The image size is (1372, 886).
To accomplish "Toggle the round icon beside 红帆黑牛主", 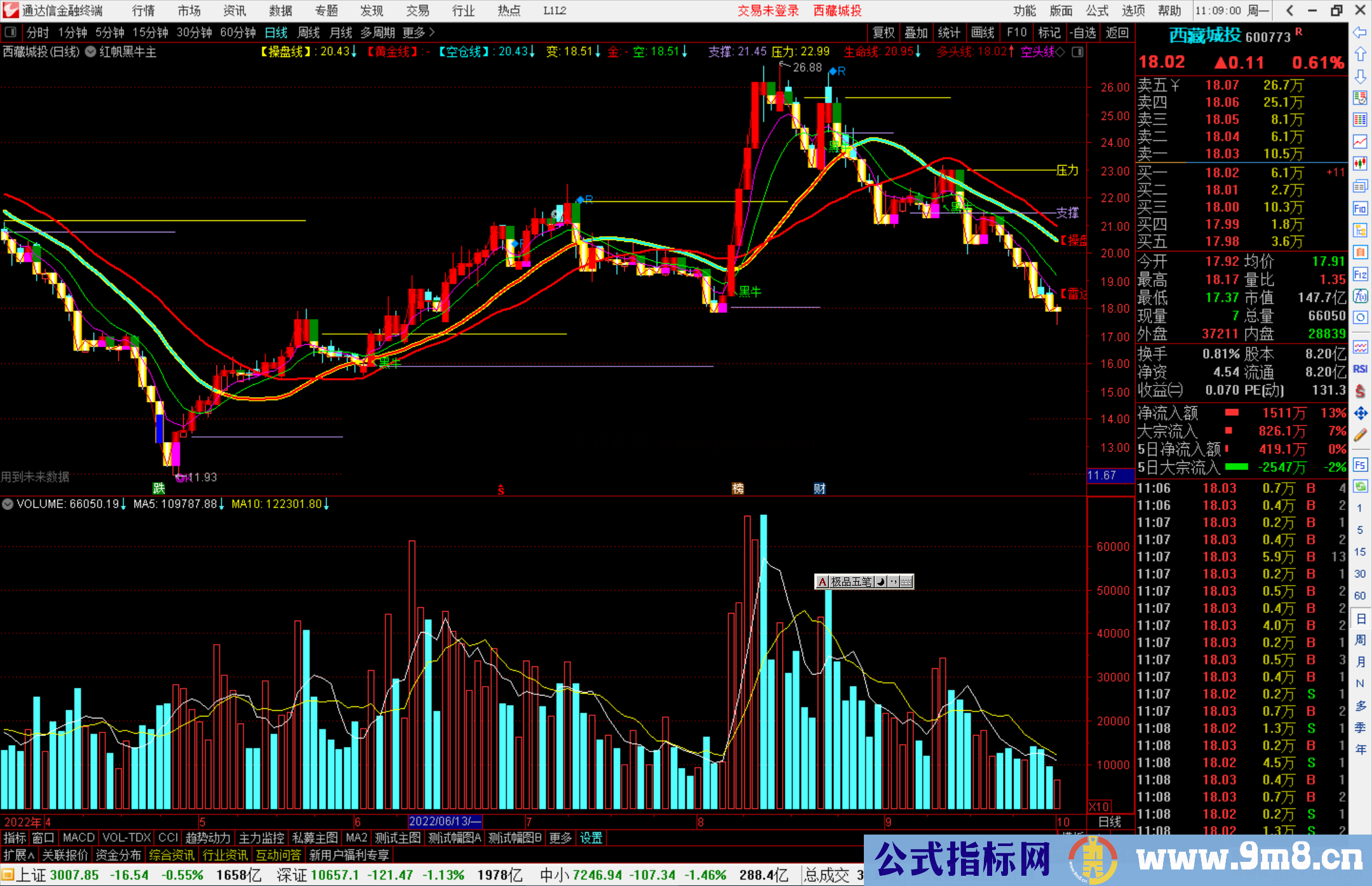I will click(91, 52).
